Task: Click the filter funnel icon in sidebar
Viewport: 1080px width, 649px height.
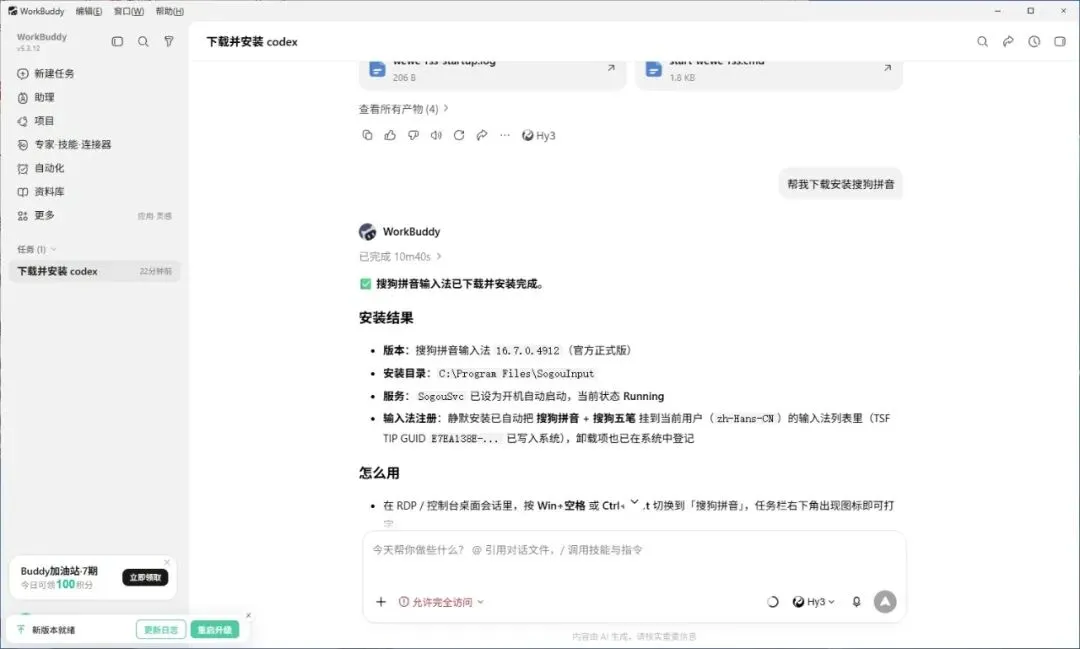Action: pos(169,41)
